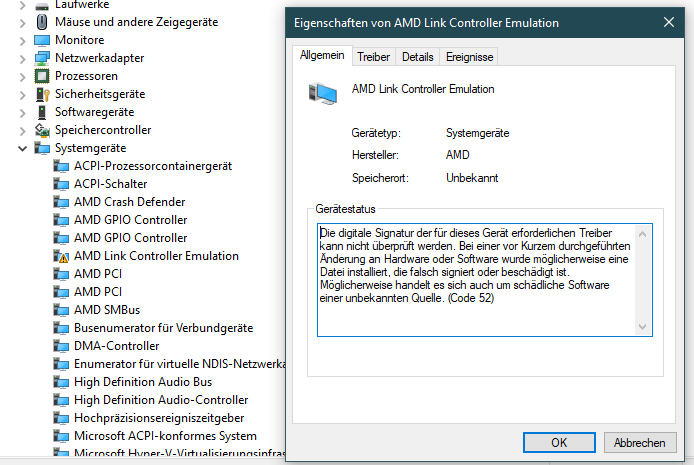Image resolution: width=694 pixels, height=465 pixels.
Task: Open the Ereignisse tab
Action: pos(469,57)
